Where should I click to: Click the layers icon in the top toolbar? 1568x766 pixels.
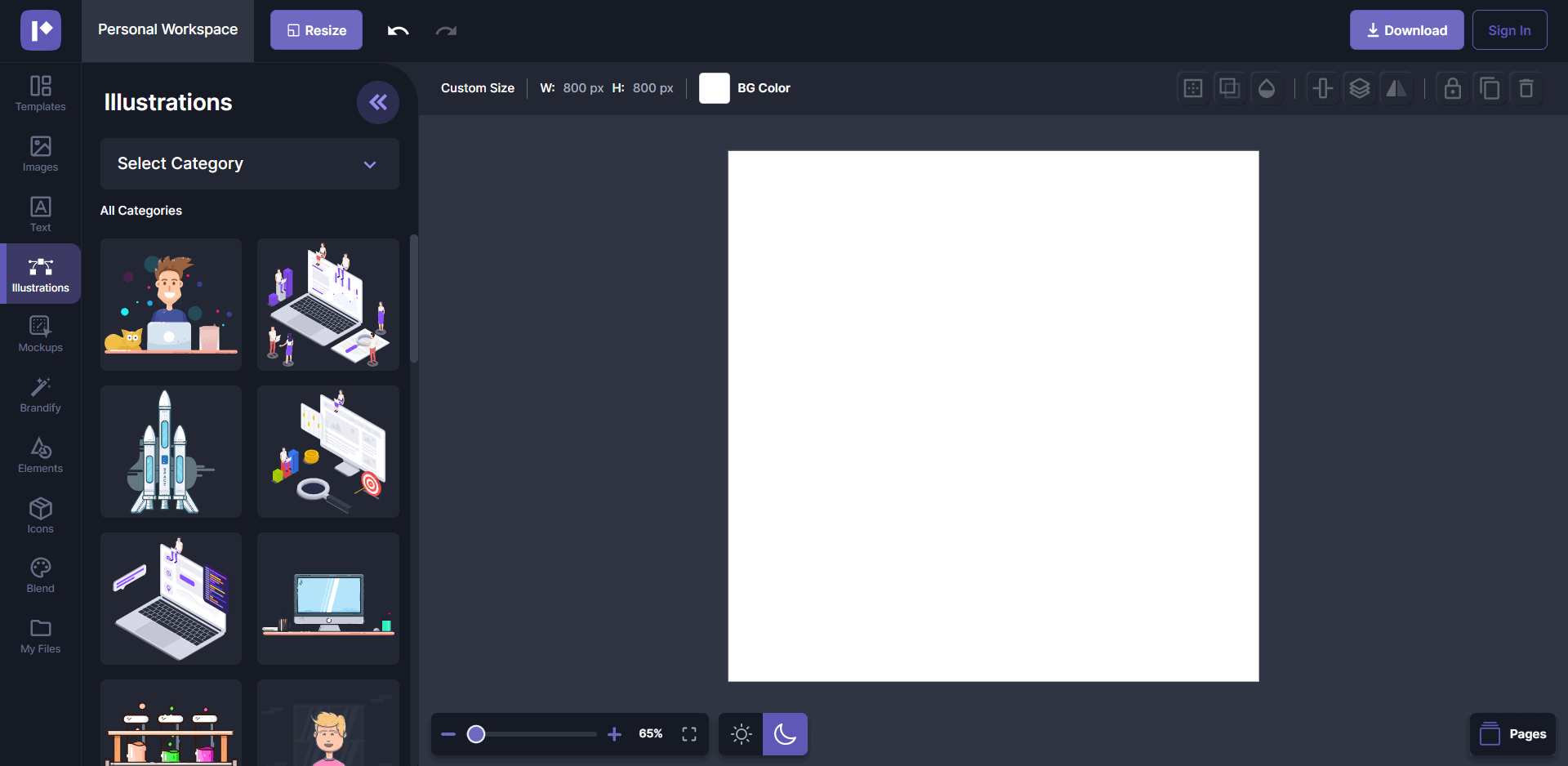1359,87
